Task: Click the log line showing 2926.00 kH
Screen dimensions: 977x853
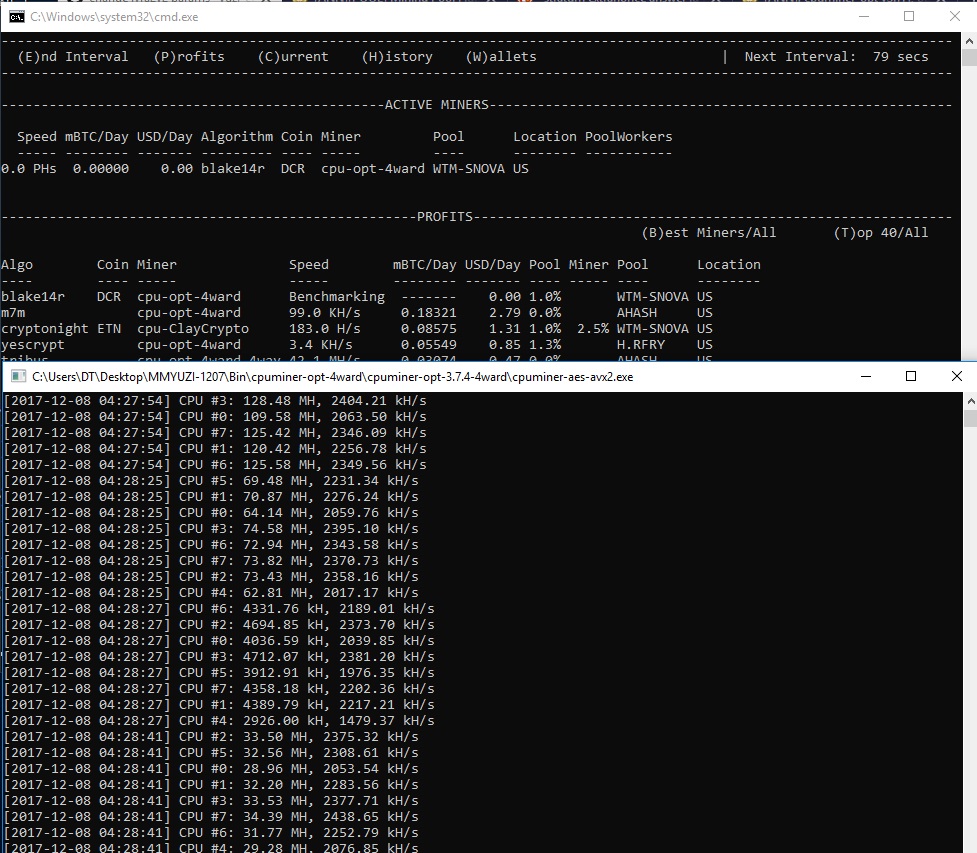Action: click(x=219, y=721)
